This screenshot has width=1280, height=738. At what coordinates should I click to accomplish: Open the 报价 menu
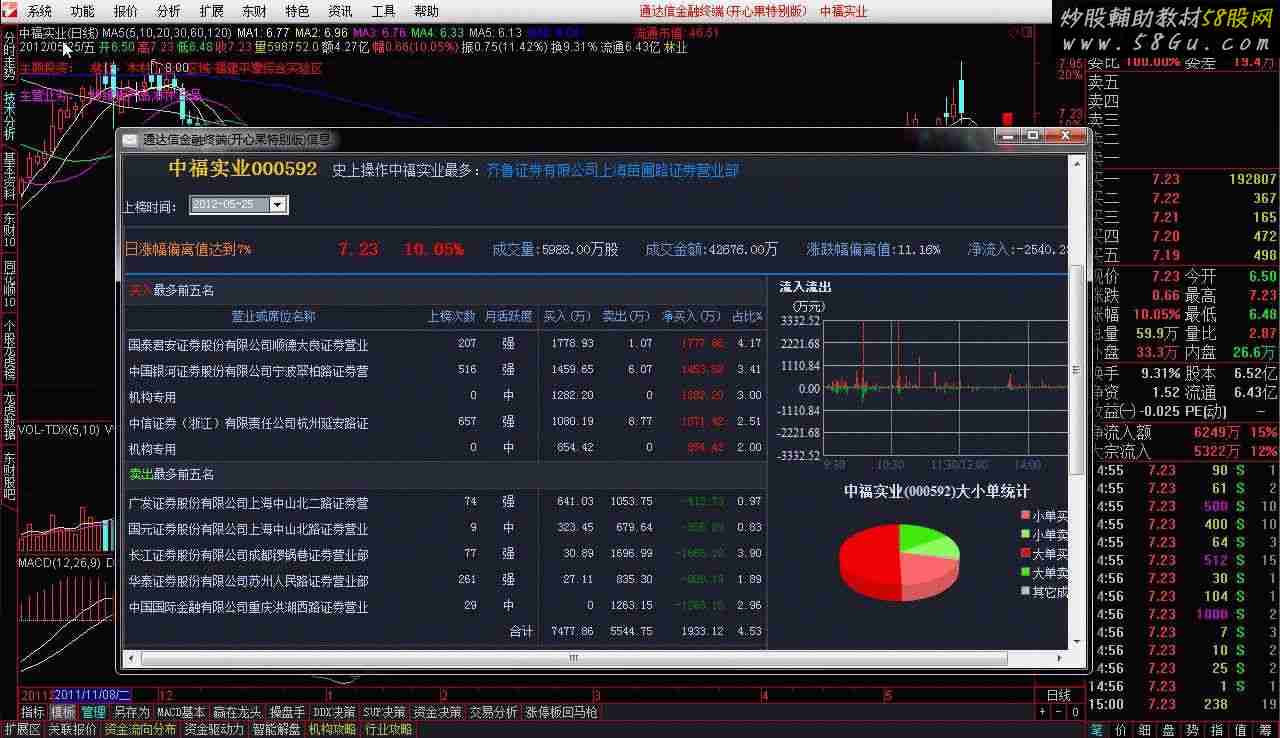click(126, 12)
